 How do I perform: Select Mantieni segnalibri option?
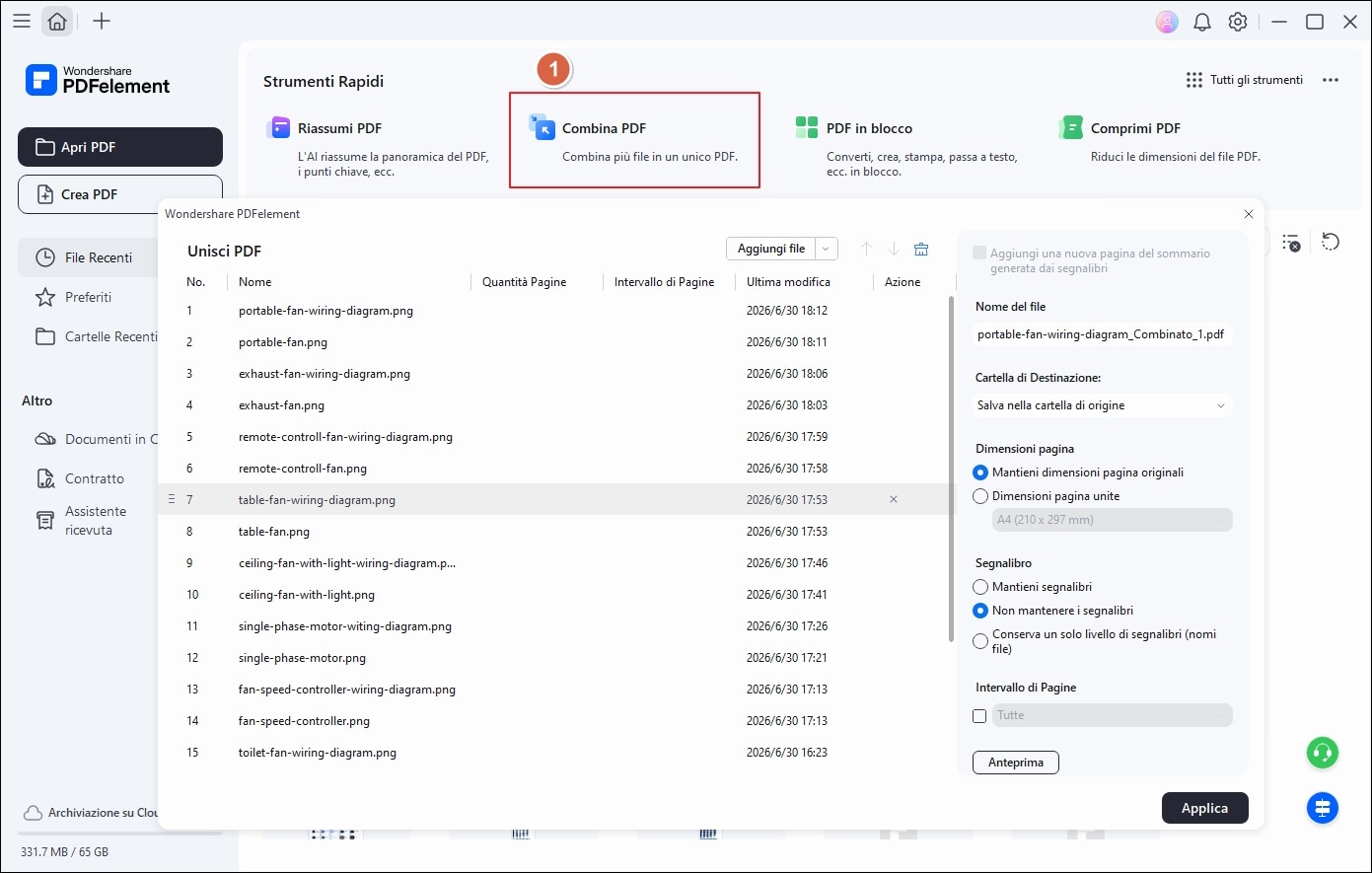(980, 587)
